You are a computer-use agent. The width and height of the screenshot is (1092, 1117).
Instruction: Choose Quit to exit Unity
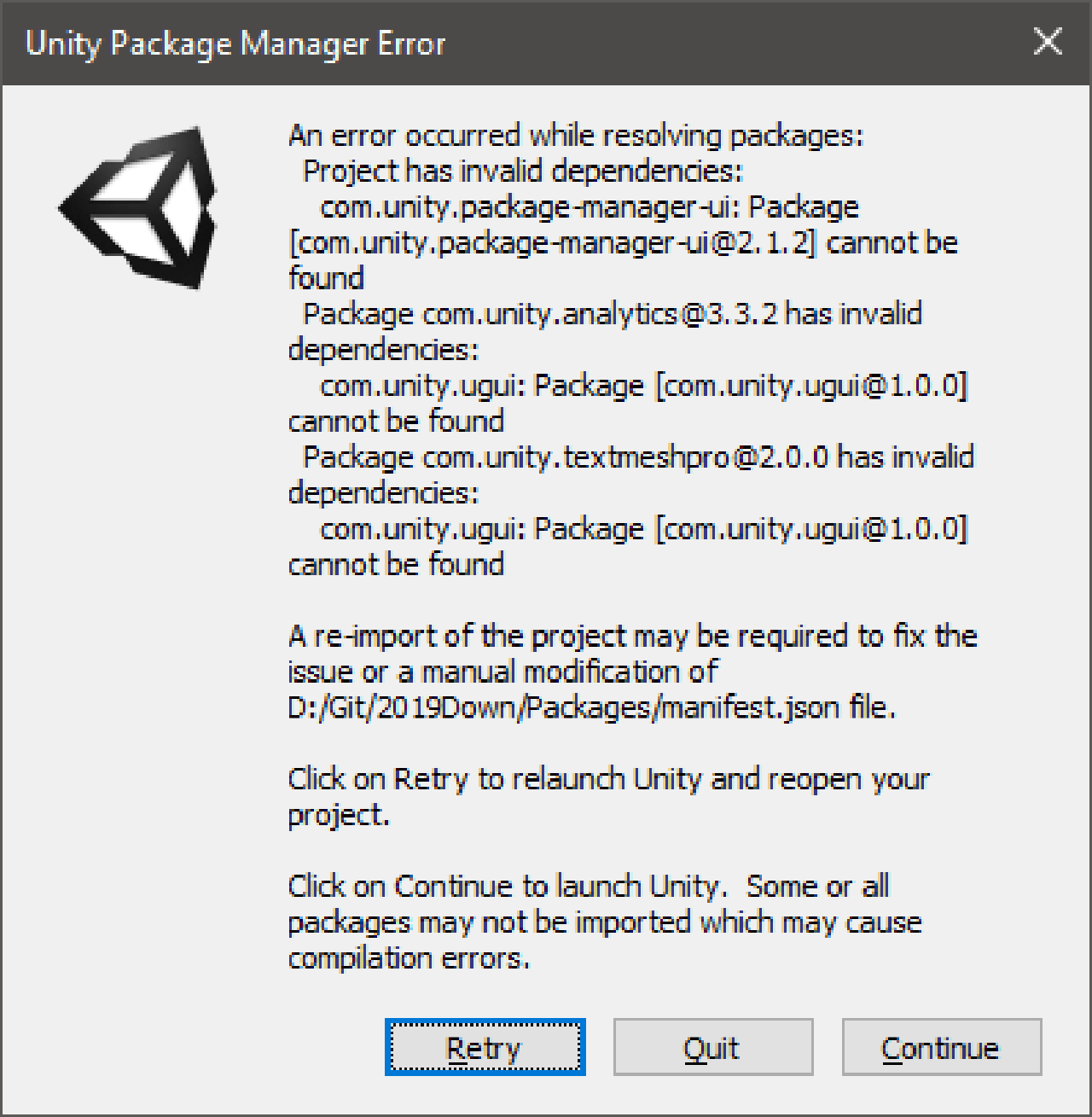point(713,1047)
